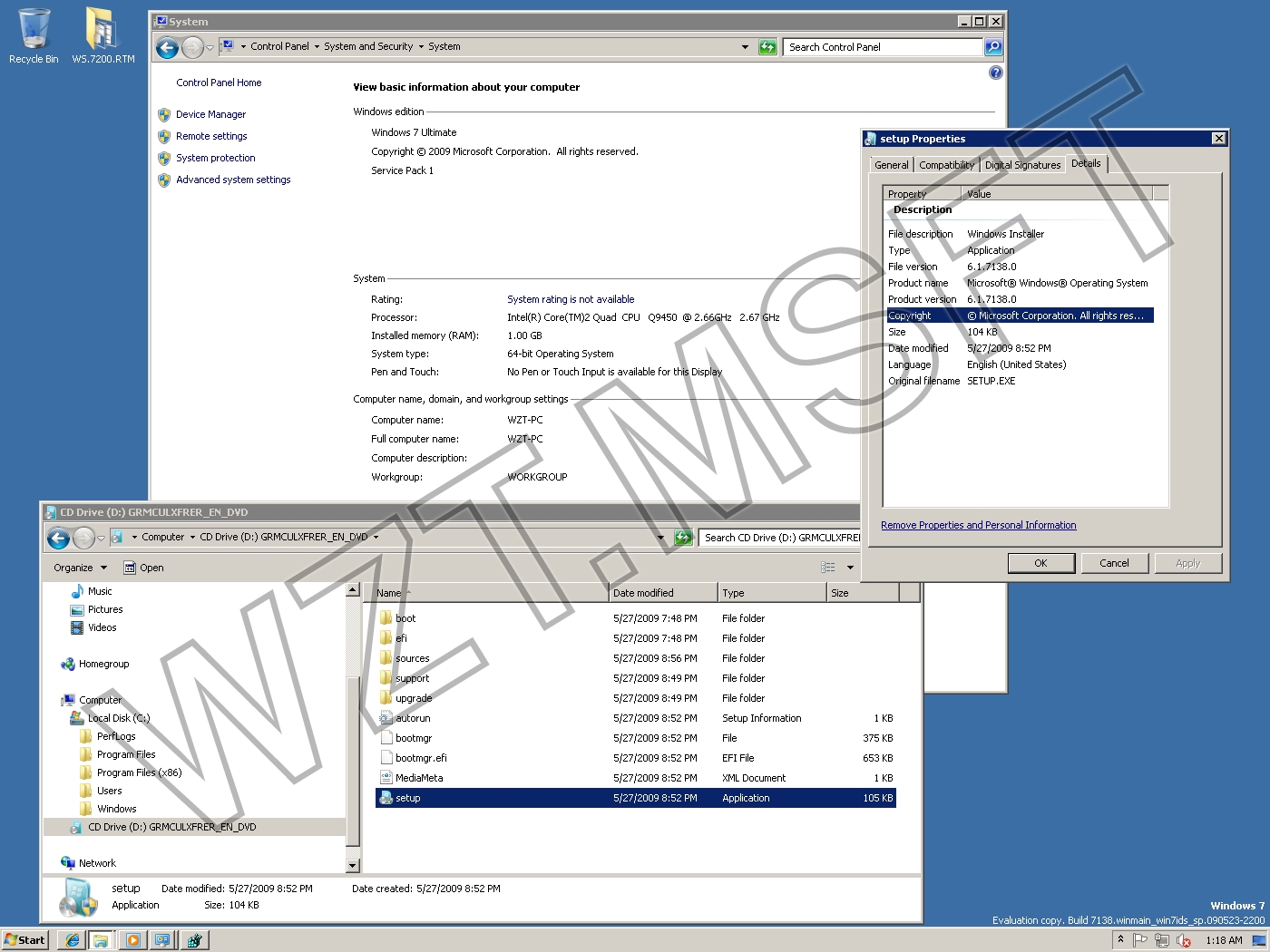Click the back arrow in System window
Screen dimensions: 1270x952
click(x=167, y=47)
